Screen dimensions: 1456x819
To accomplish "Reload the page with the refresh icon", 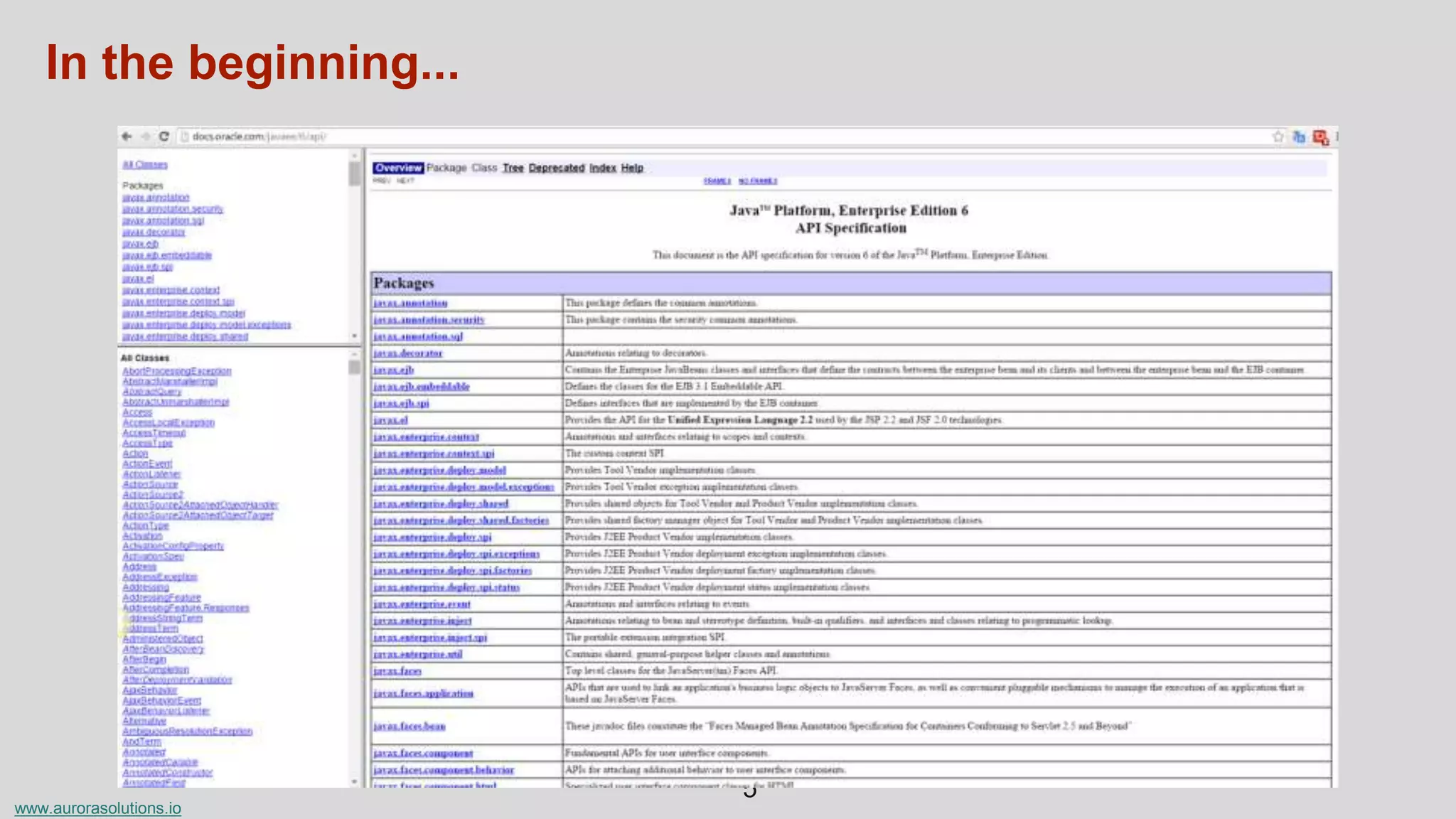I will tap(164, 136).
